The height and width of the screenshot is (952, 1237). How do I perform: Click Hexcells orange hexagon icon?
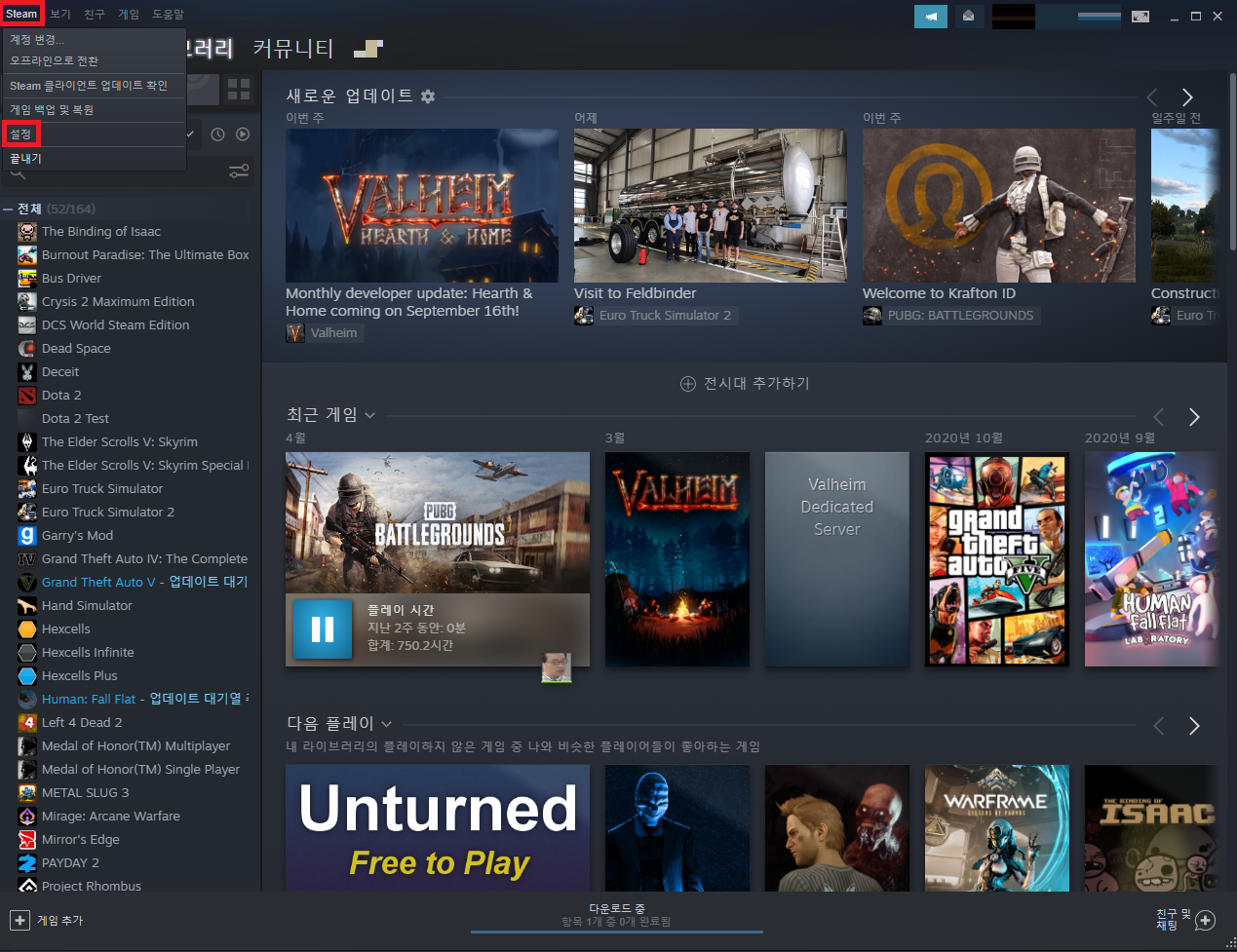27,629
